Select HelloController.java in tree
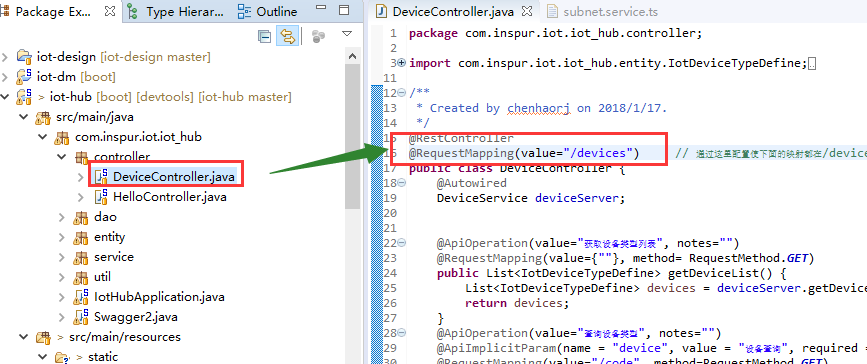This screenshot has width=867, height=364. 170,197
